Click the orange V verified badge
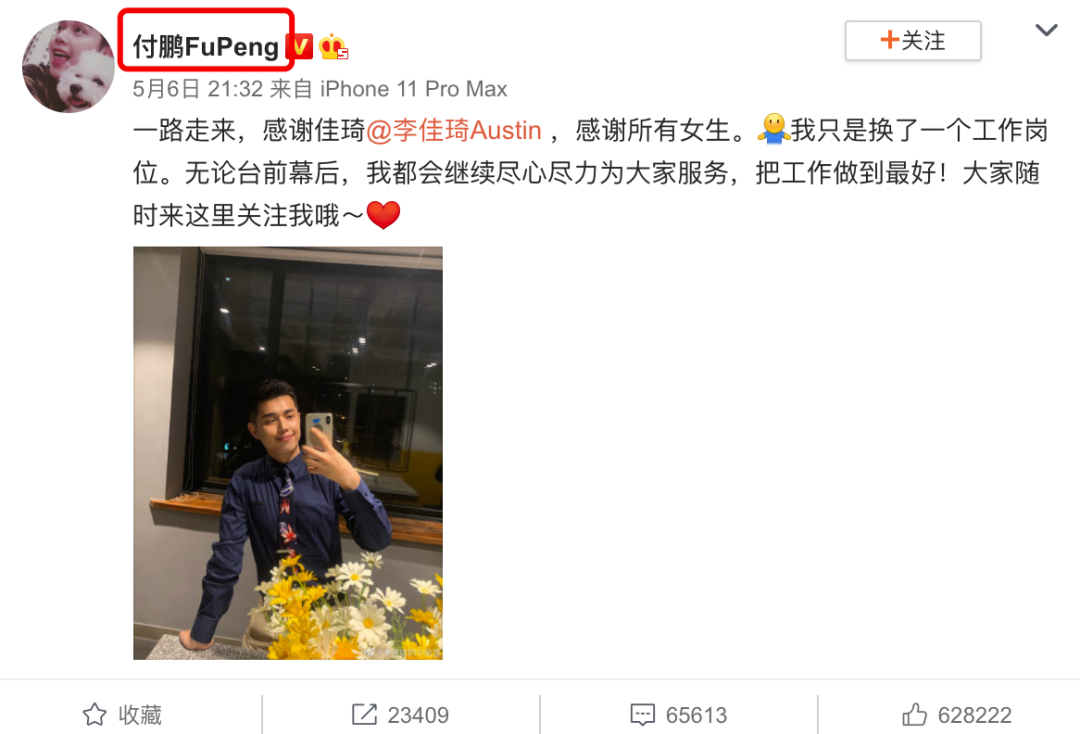 point(300,47)
